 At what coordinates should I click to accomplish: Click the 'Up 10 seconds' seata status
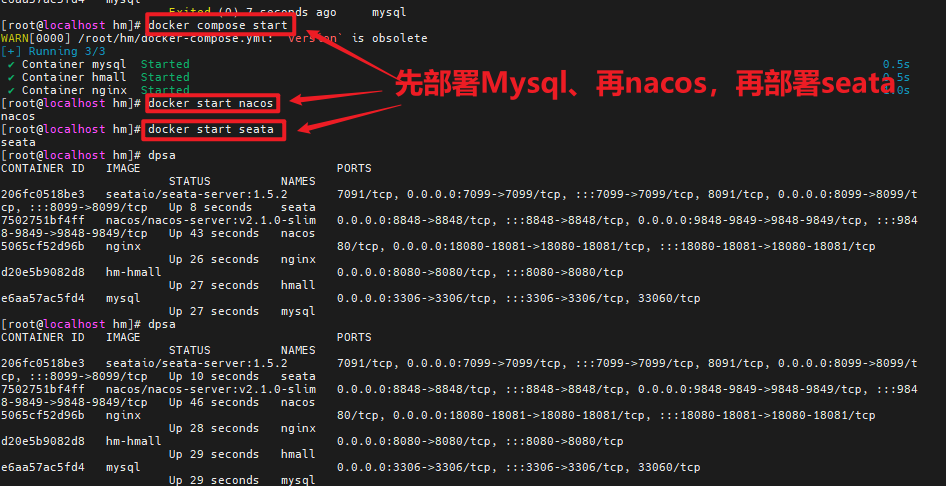[x=213, y=376]
